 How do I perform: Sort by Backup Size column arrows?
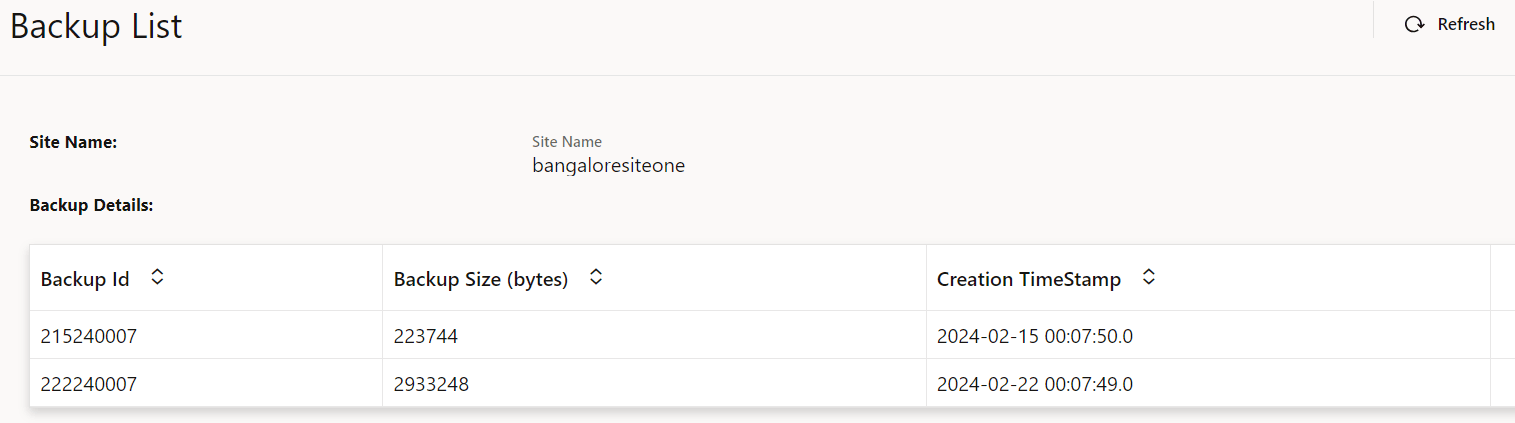596,278
